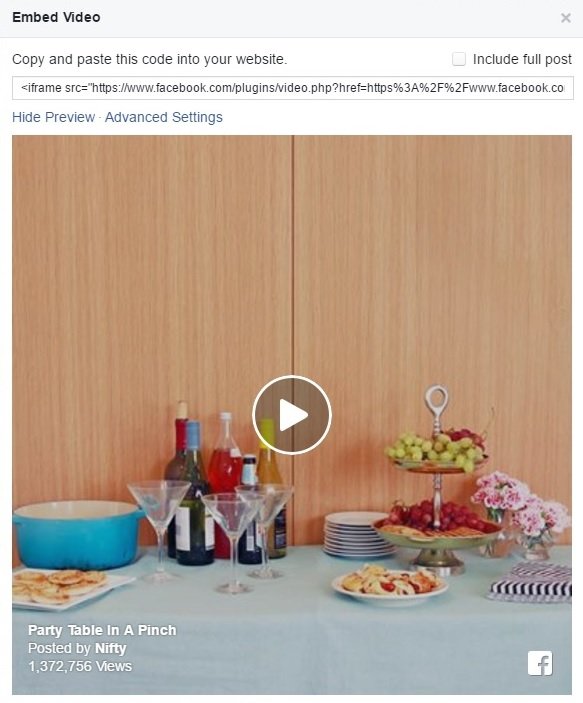Visit the Nifty page link
This screenshot has height=703, width=583.
coord(111,648)
